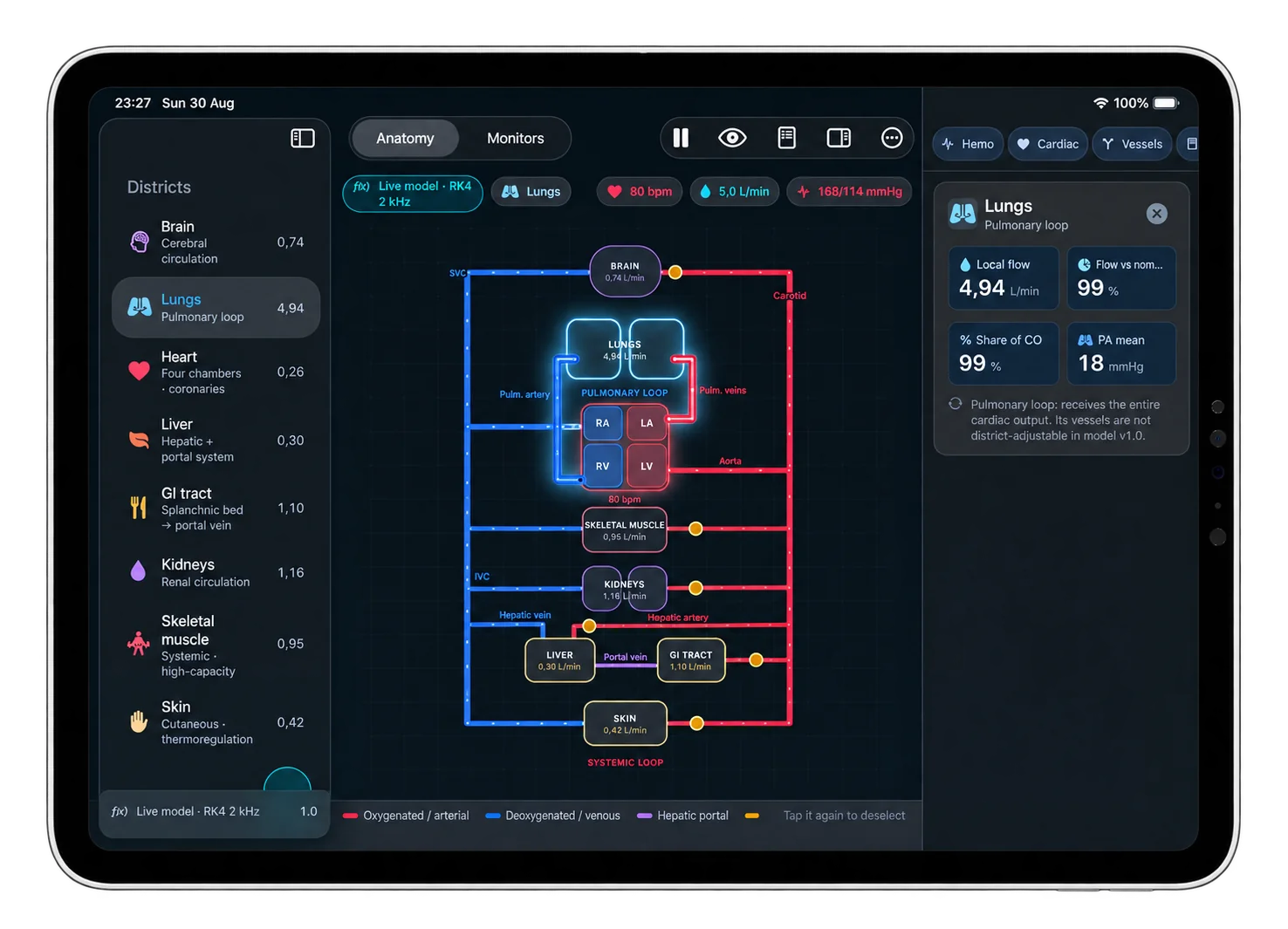
Task: Click the 'Portal vein' label in diagram
Action: 625,657
